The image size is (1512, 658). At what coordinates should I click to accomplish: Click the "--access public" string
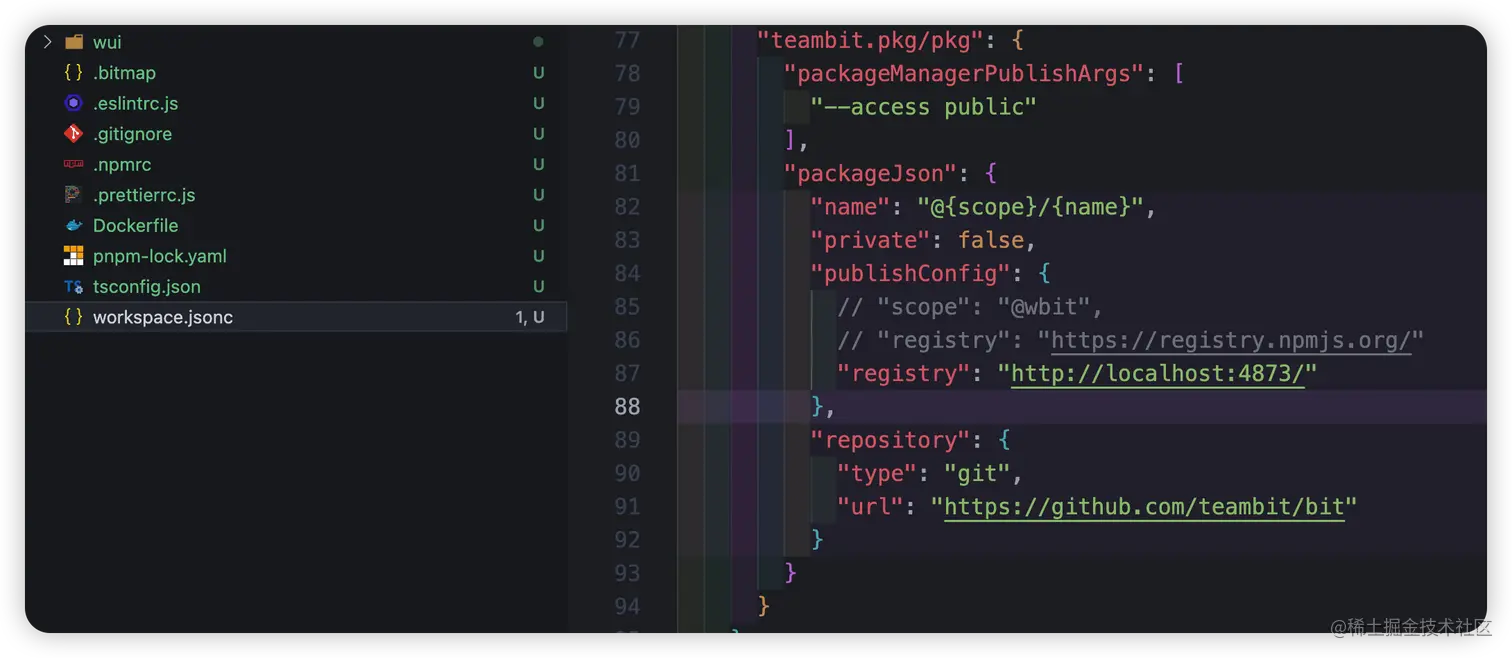[x=923, y=107]
